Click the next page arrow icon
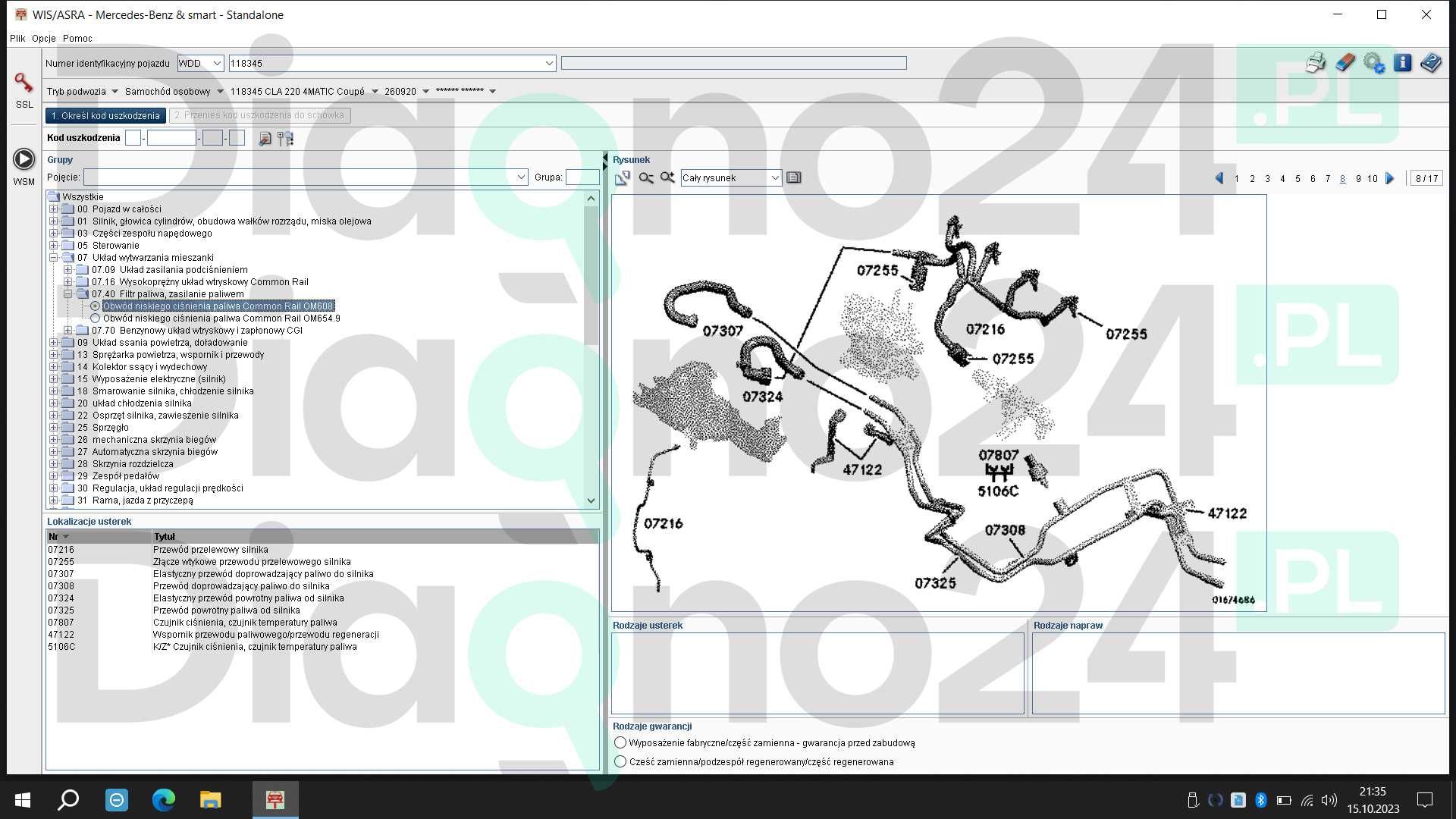The width and height of the screenshot is (1456, 819). point(1390,178)
